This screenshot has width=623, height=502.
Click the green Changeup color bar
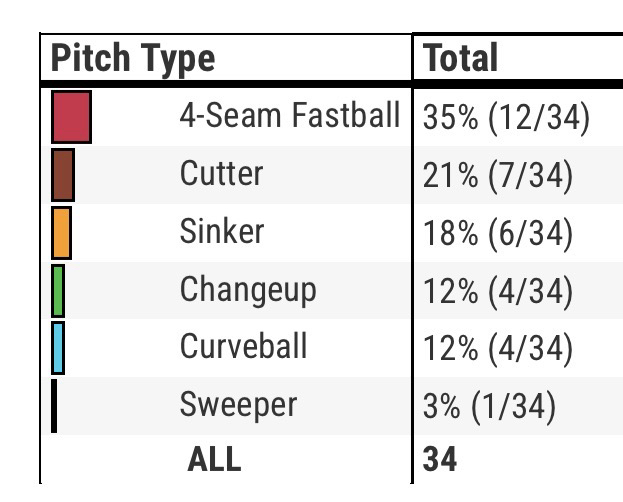58,290
